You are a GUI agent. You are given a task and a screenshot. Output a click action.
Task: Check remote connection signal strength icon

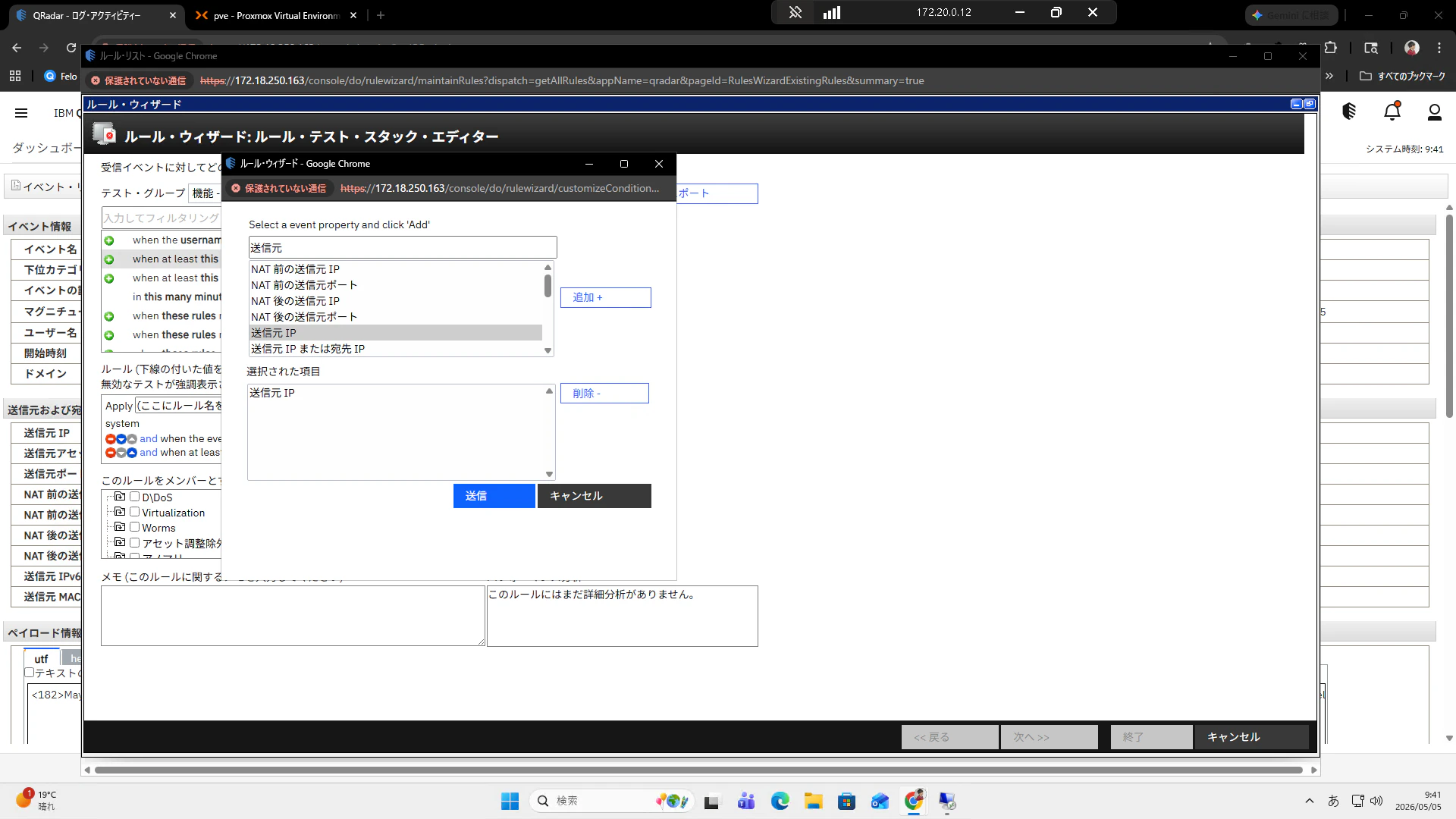tap(832, 12)
